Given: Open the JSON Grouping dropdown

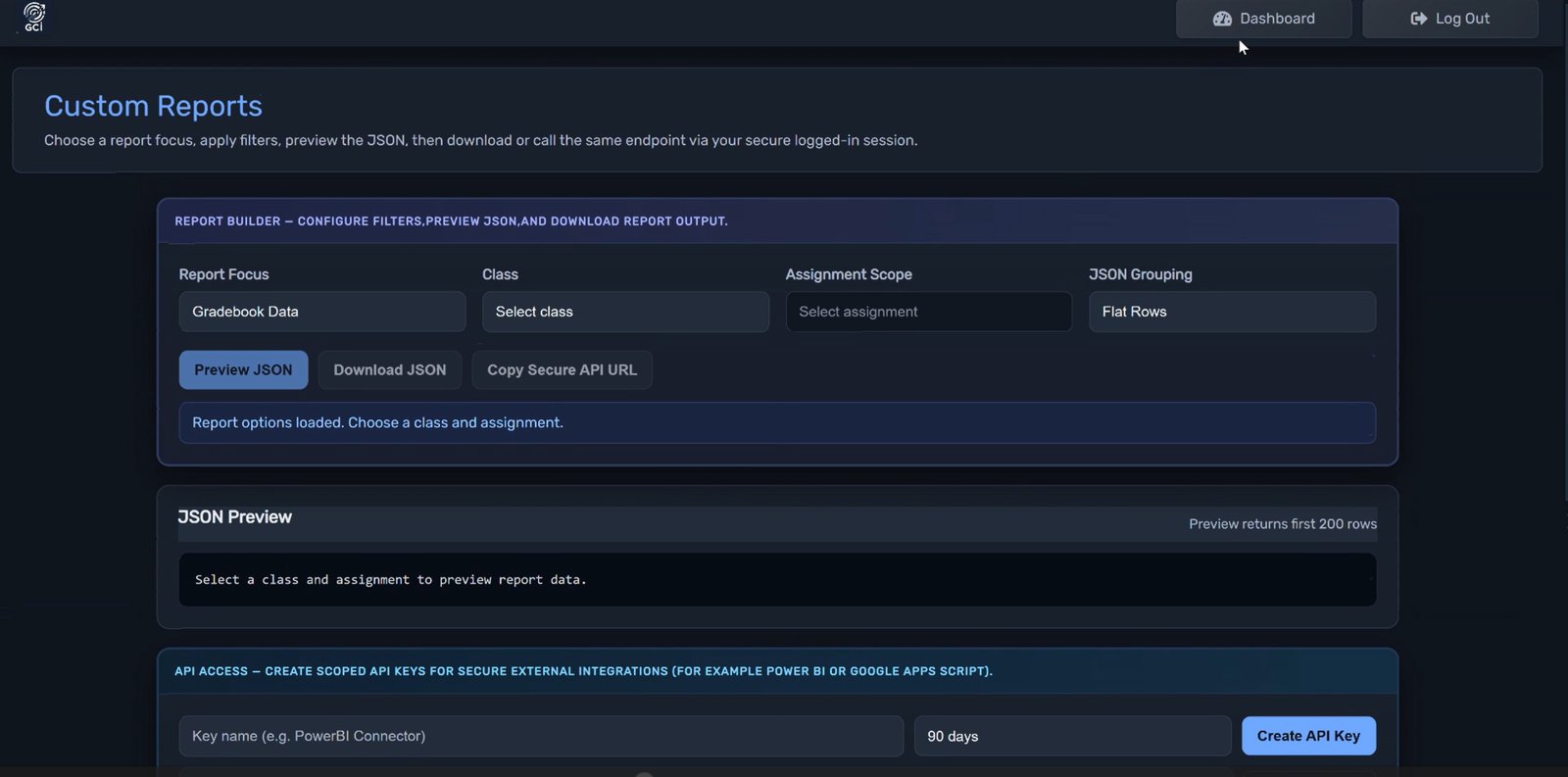Looking at the screenshot, I should point(1232,312).
